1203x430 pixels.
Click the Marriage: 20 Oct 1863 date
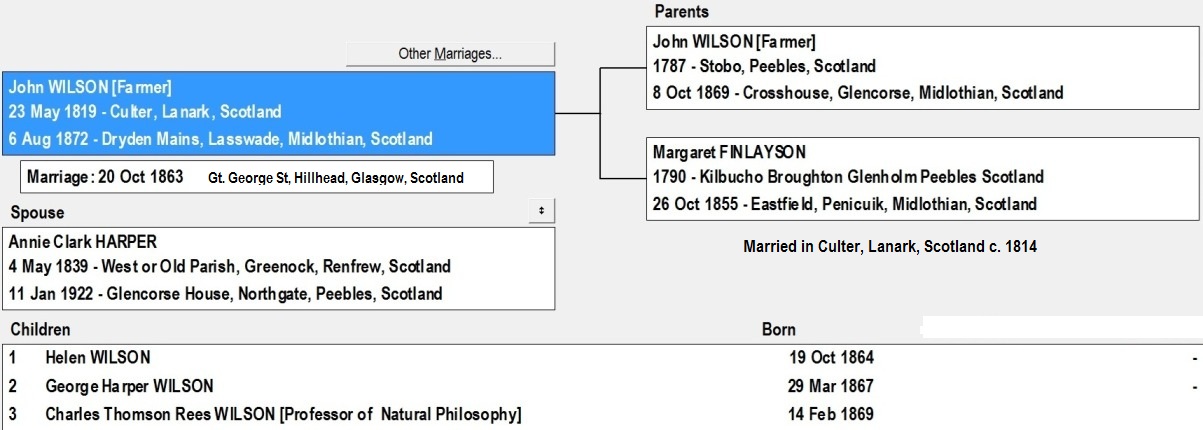point(105,178)
